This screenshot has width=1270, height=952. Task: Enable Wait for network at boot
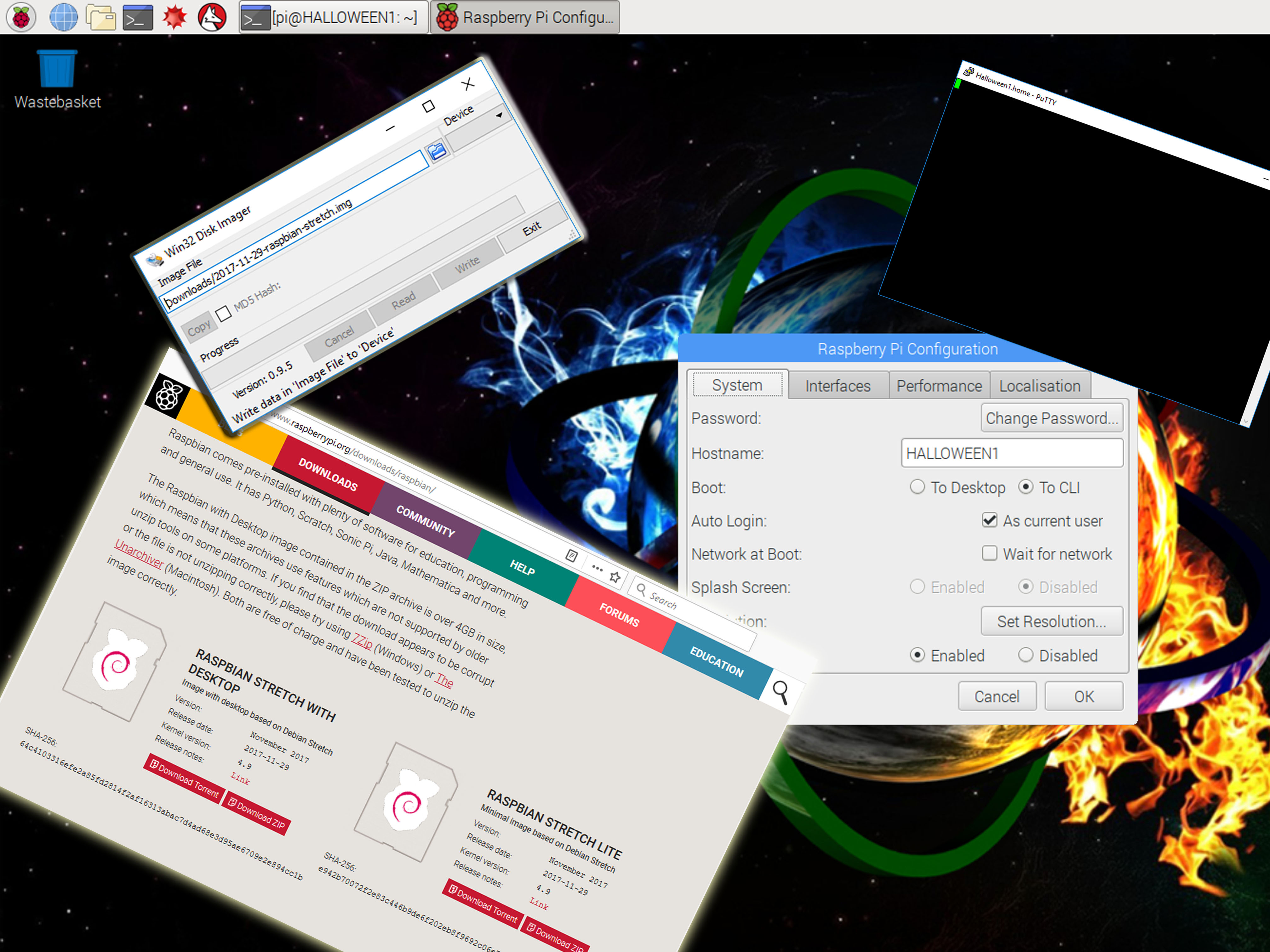(990, 553)
